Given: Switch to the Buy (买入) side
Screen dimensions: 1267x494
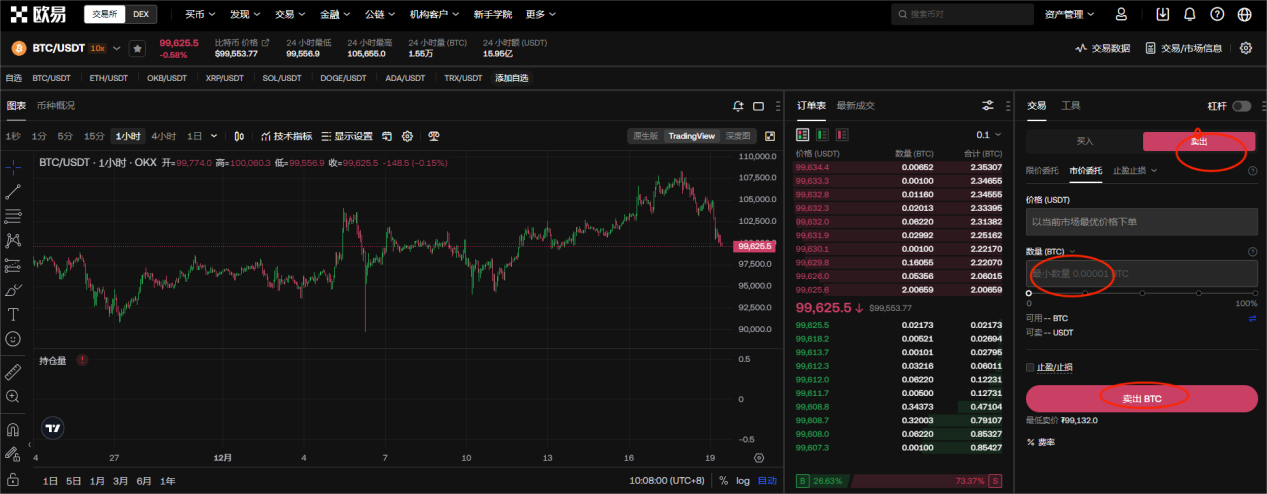Looking at the screenshot, I should (1084, 142).
